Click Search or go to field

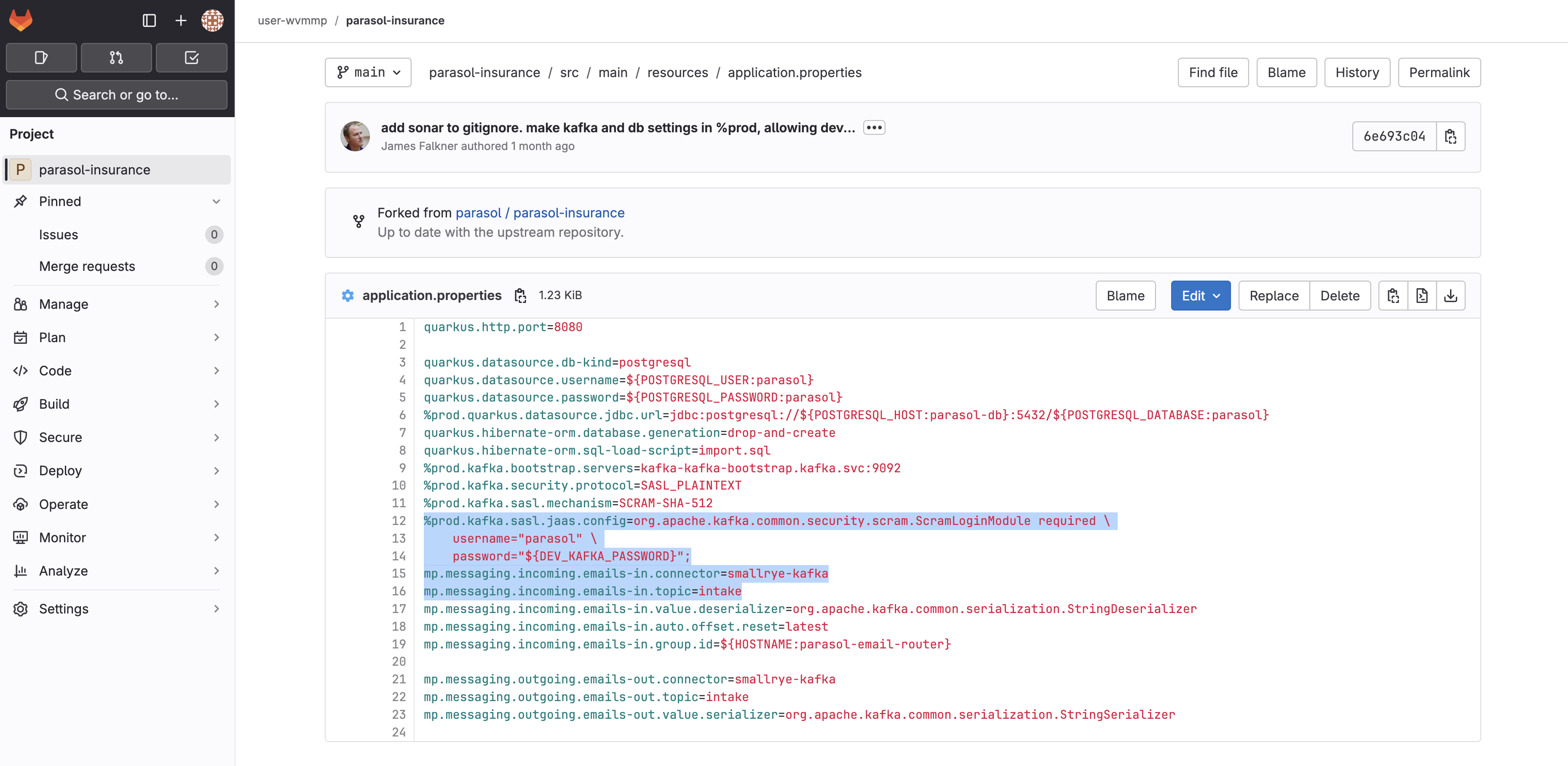(x=116, y=95)
